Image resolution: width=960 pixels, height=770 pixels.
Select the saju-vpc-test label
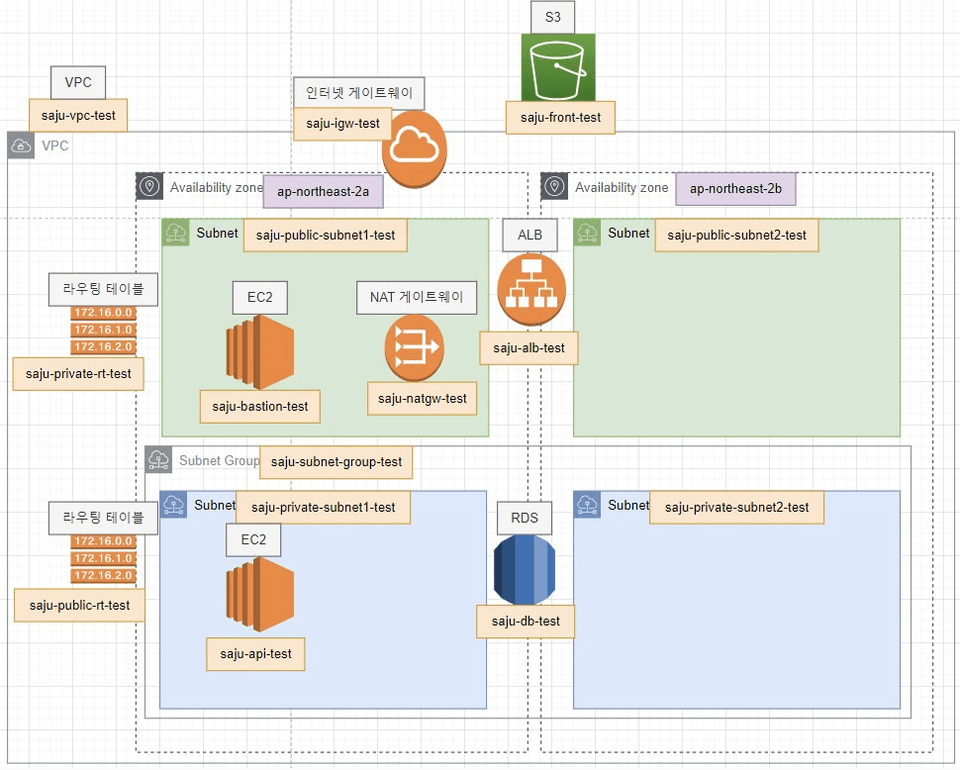pos(78,115)
